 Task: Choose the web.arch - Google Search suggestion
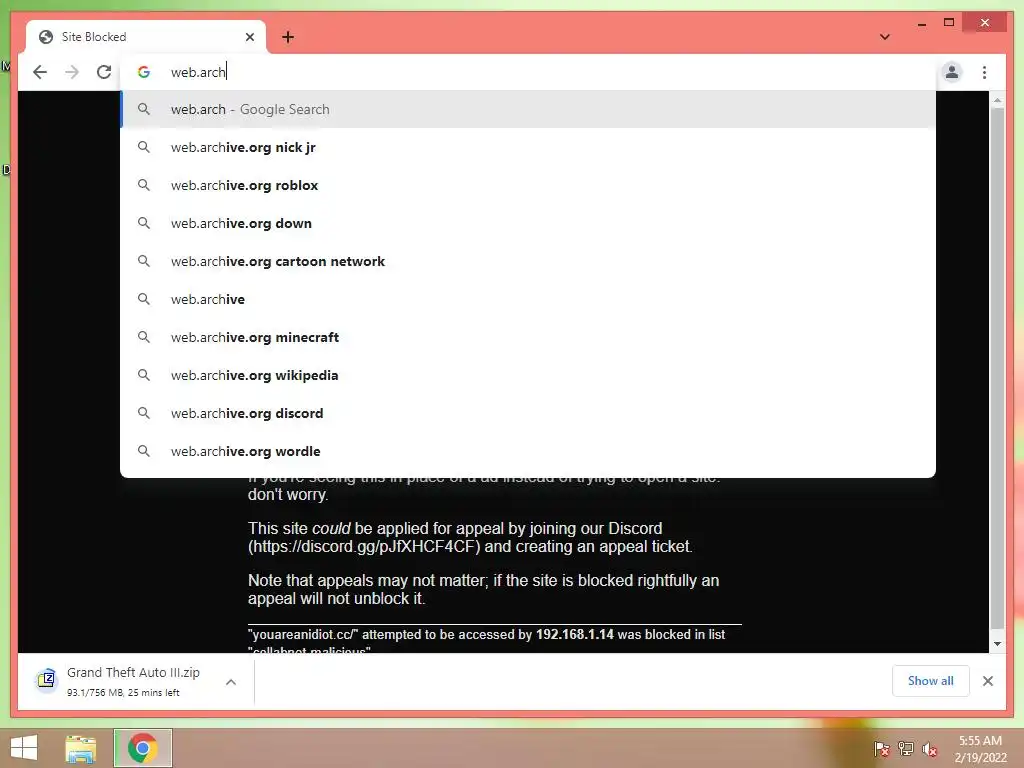coord(528,109)
